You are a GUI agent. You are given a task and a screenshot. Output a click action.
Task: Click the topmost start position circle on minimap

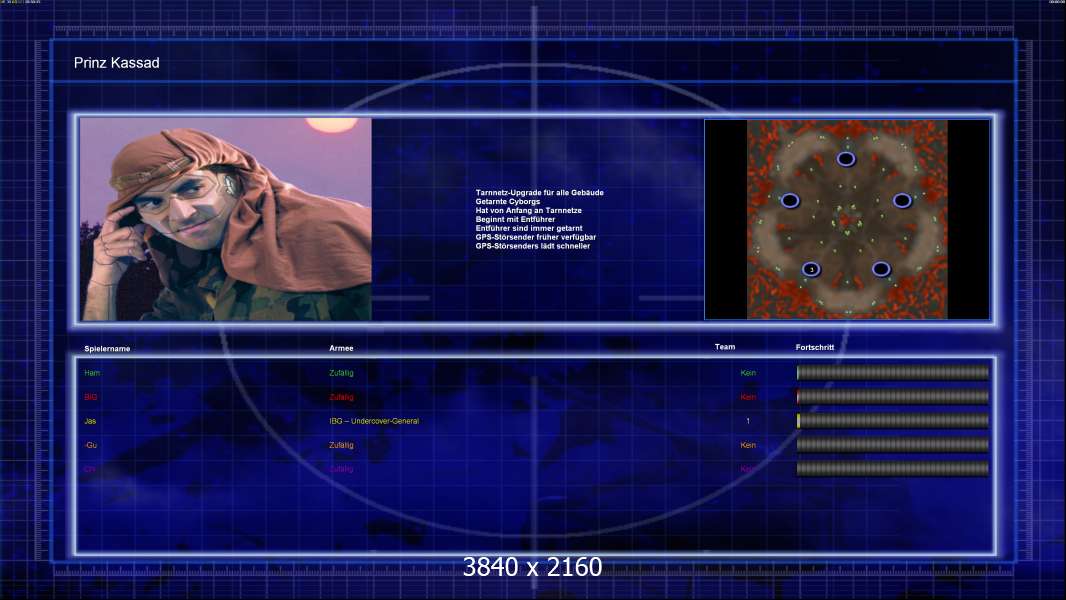point(846,159)
